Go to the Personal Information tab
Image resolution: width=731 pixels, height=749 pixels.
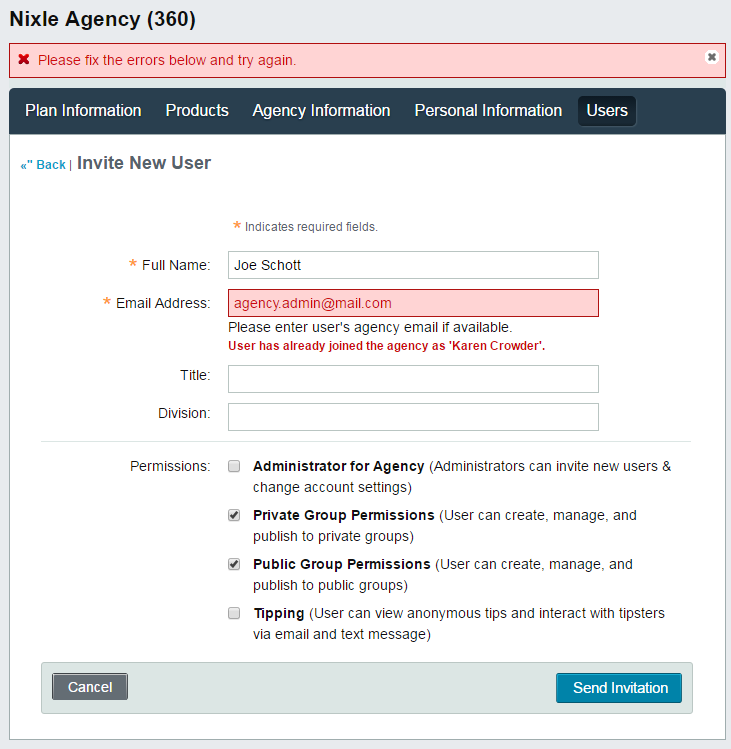point(488,111)
